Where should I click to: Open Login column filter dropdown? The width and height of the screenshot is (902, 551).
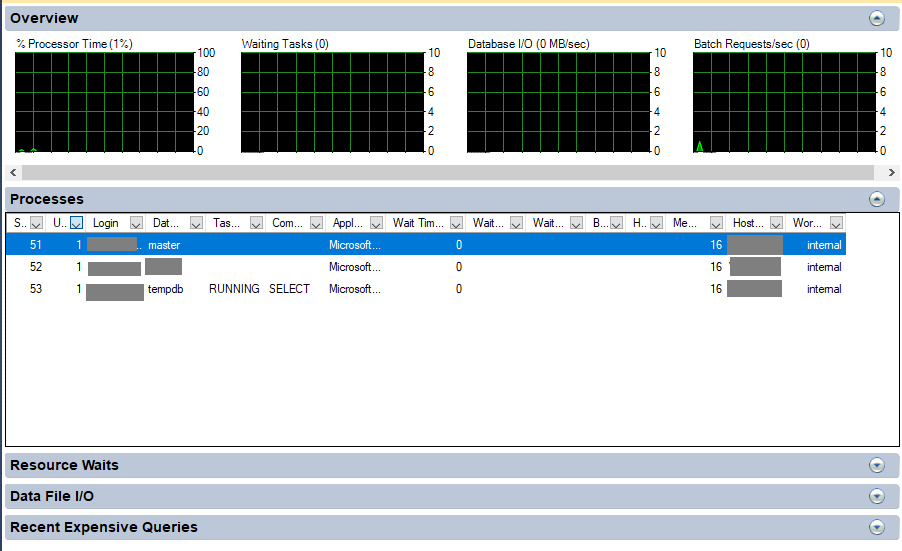(136, 223)
